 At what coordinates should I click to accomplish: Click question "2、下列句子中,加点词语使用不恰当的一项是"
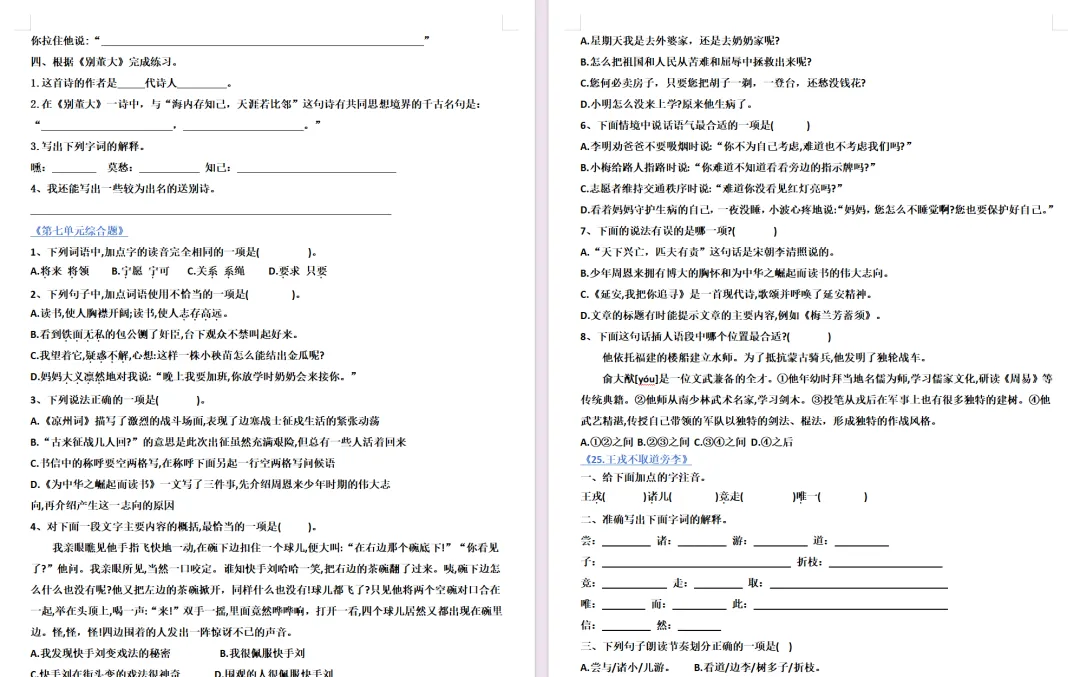[x=165, y=294]
